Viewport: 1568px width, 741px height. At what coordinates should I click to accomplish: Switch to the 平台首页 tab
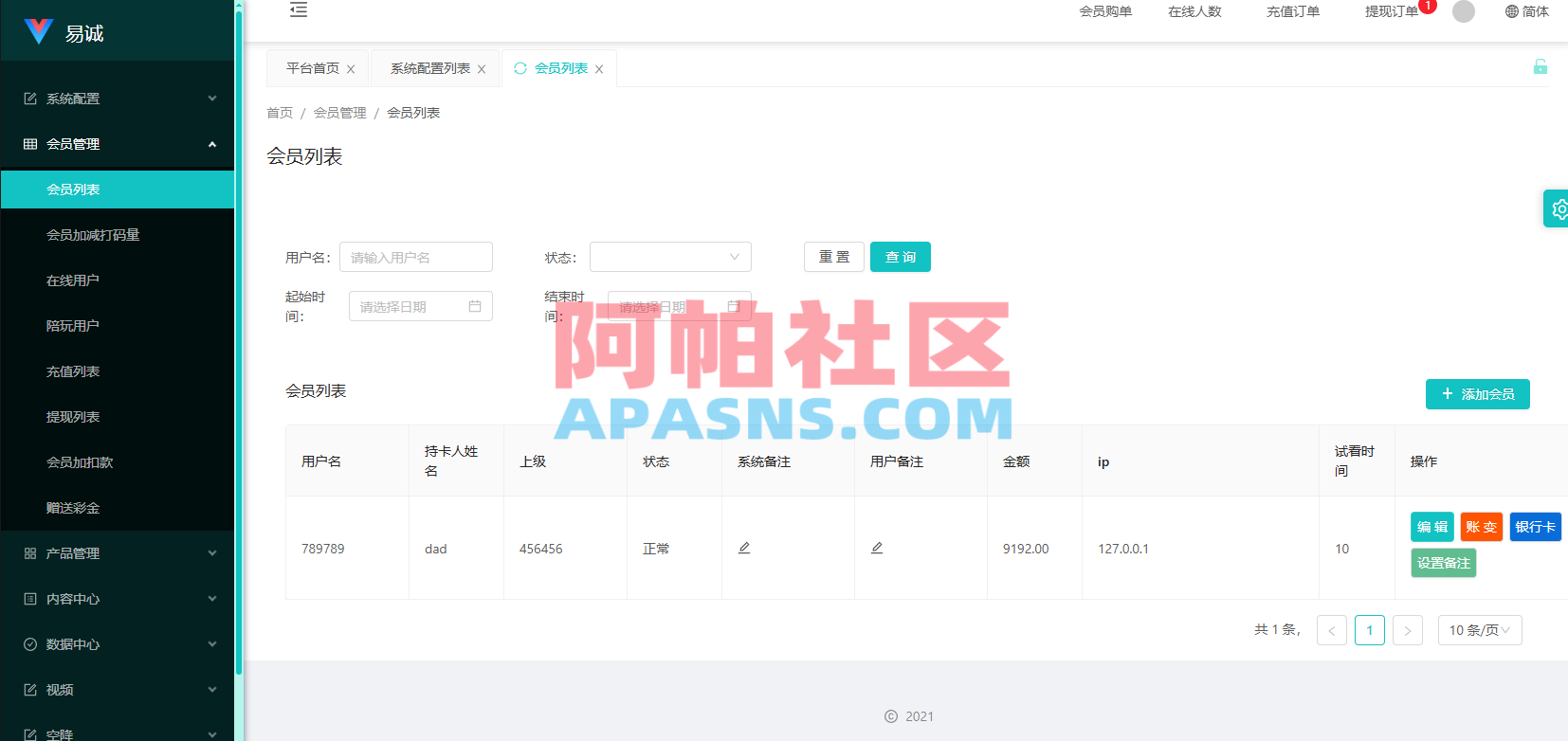(313, 68)
